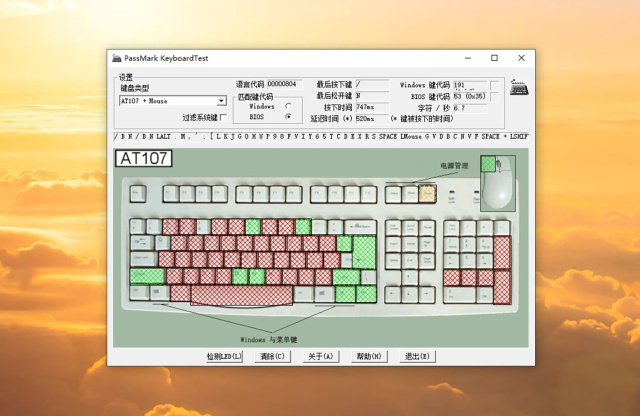Click the 清除(C) button
Viewport: 640px width, 416px height.
pos(272,356)
